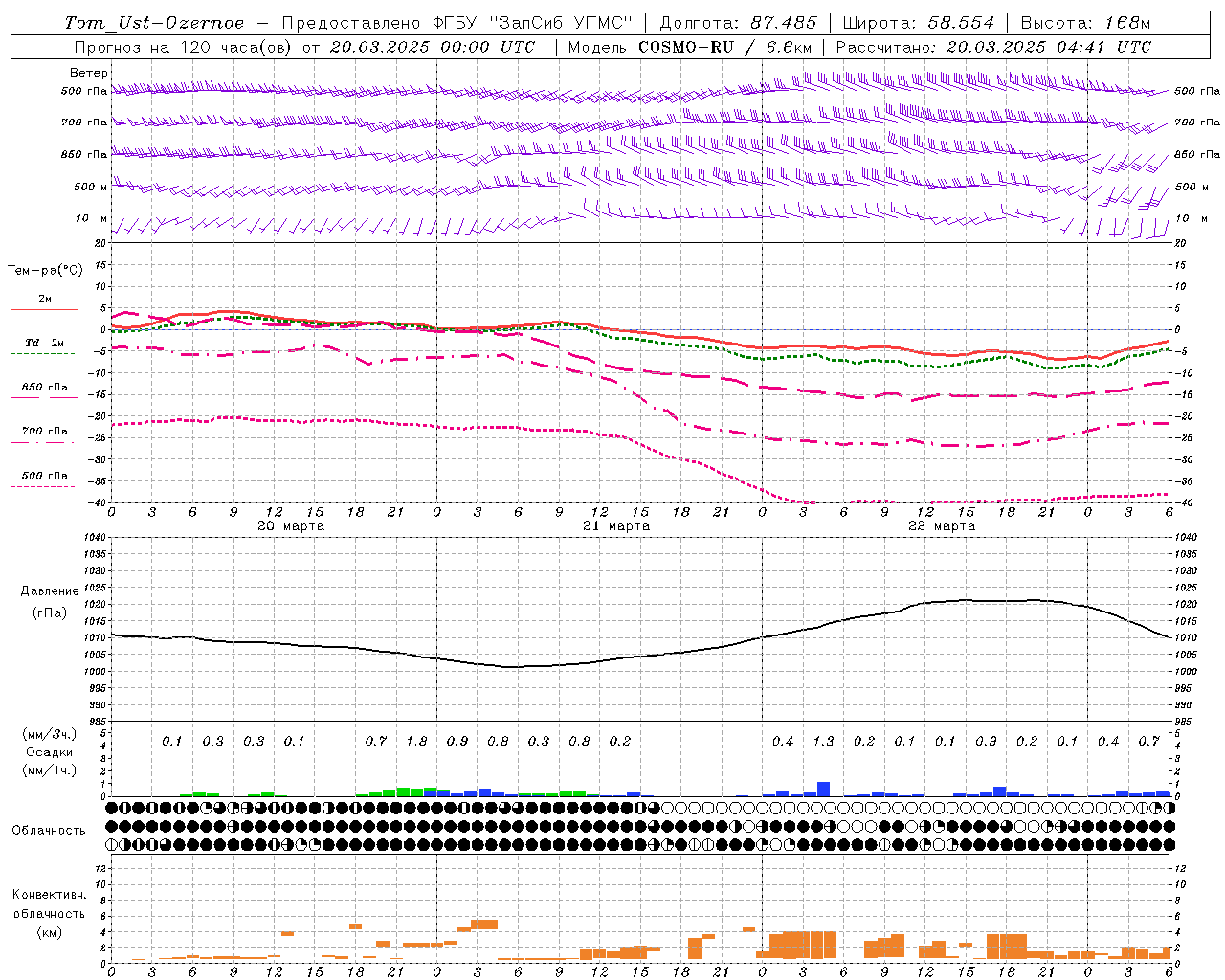Click the Тем-ра(°C) axis label
Image resolution: width=1225 pixels, height=980 pixels.
click(x=45, y=271)
